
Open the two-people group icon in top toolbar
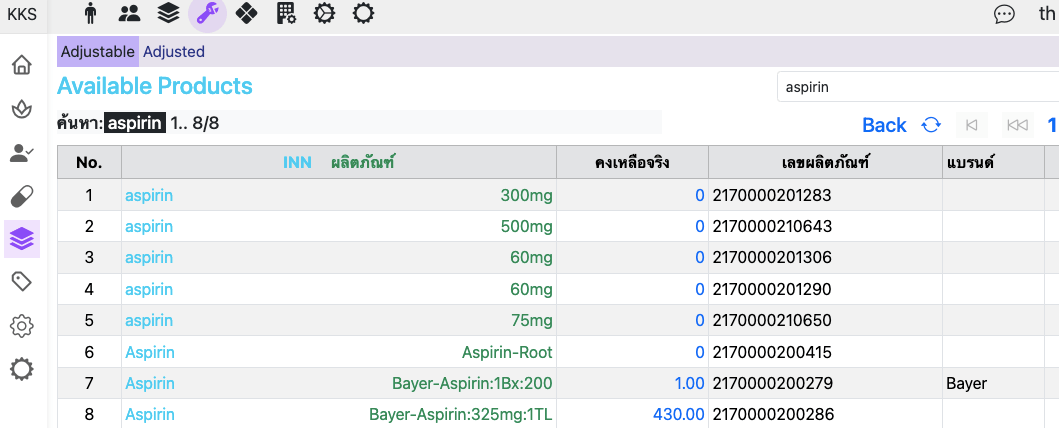coord(130,13)
